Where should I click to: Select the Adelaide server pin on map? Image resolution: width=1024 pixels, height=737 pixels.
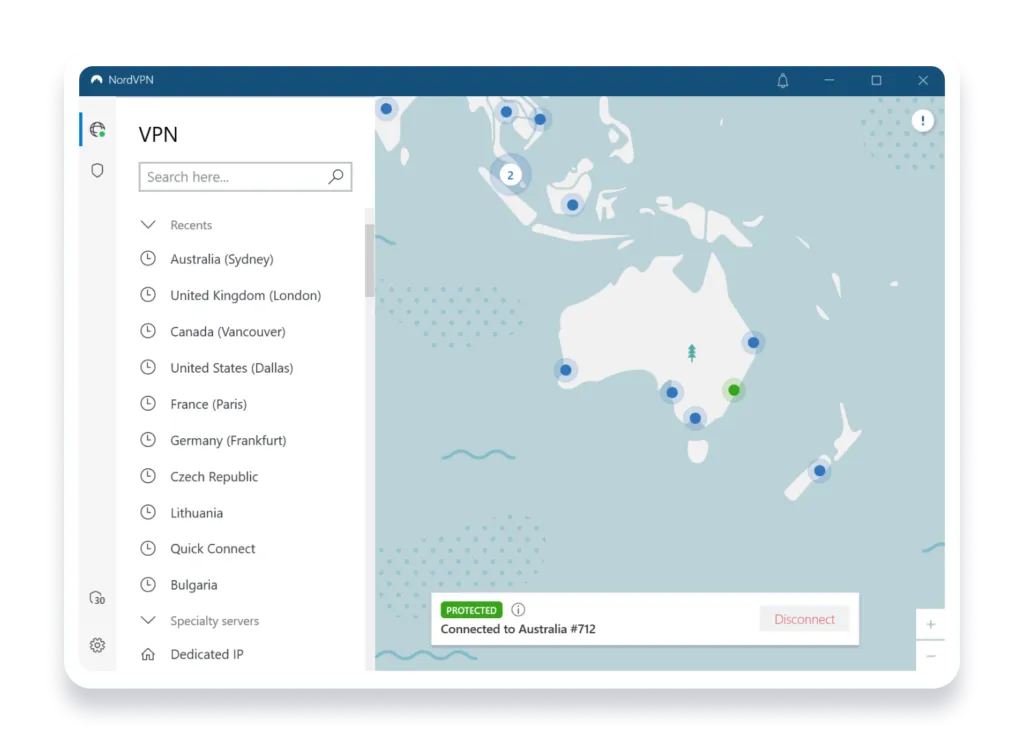pos(671,392)
